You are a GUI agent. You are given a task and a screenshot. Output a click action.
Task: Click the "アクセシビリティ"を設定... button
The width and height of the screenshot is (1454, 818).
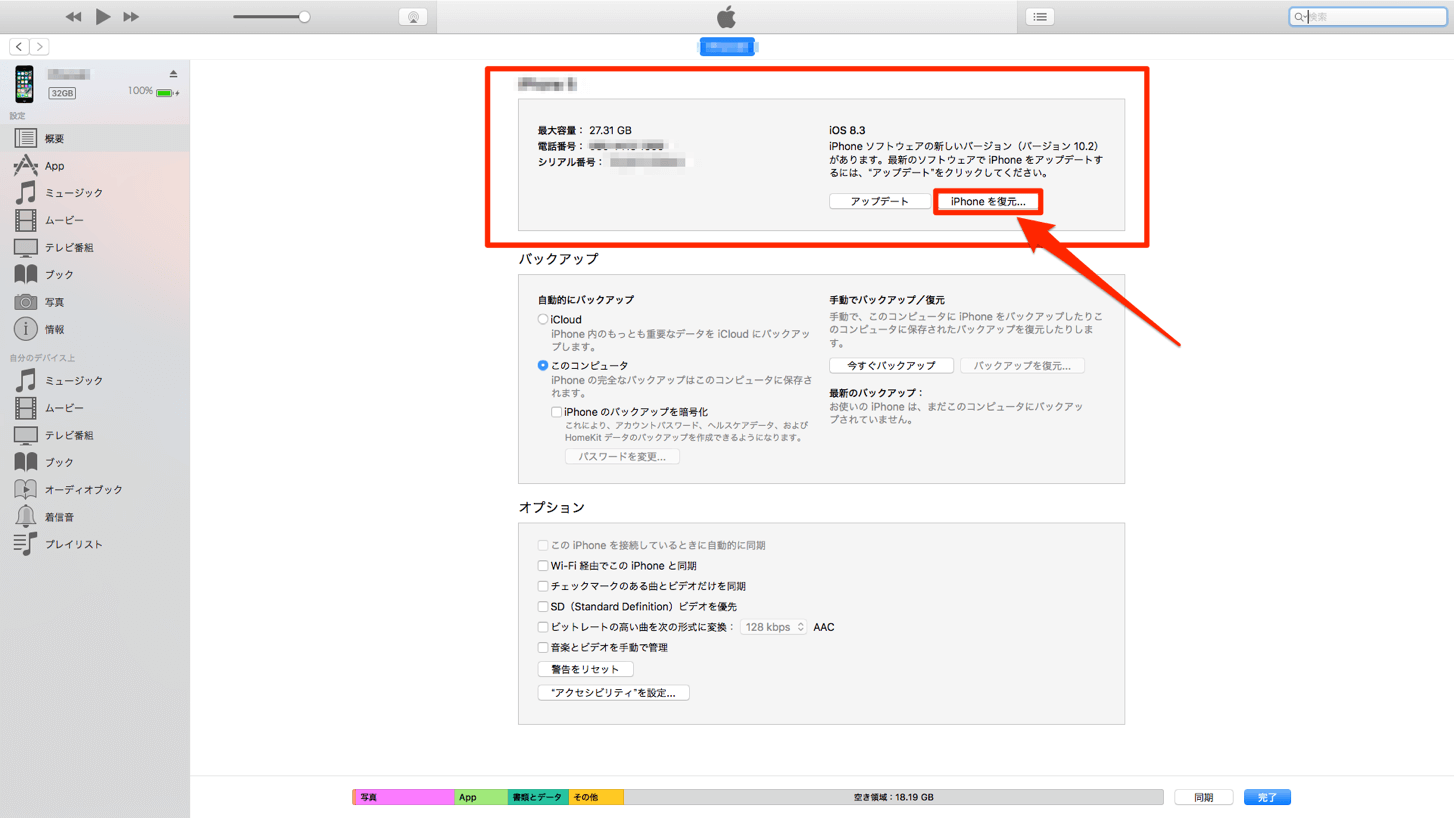(x=613, y=692)
